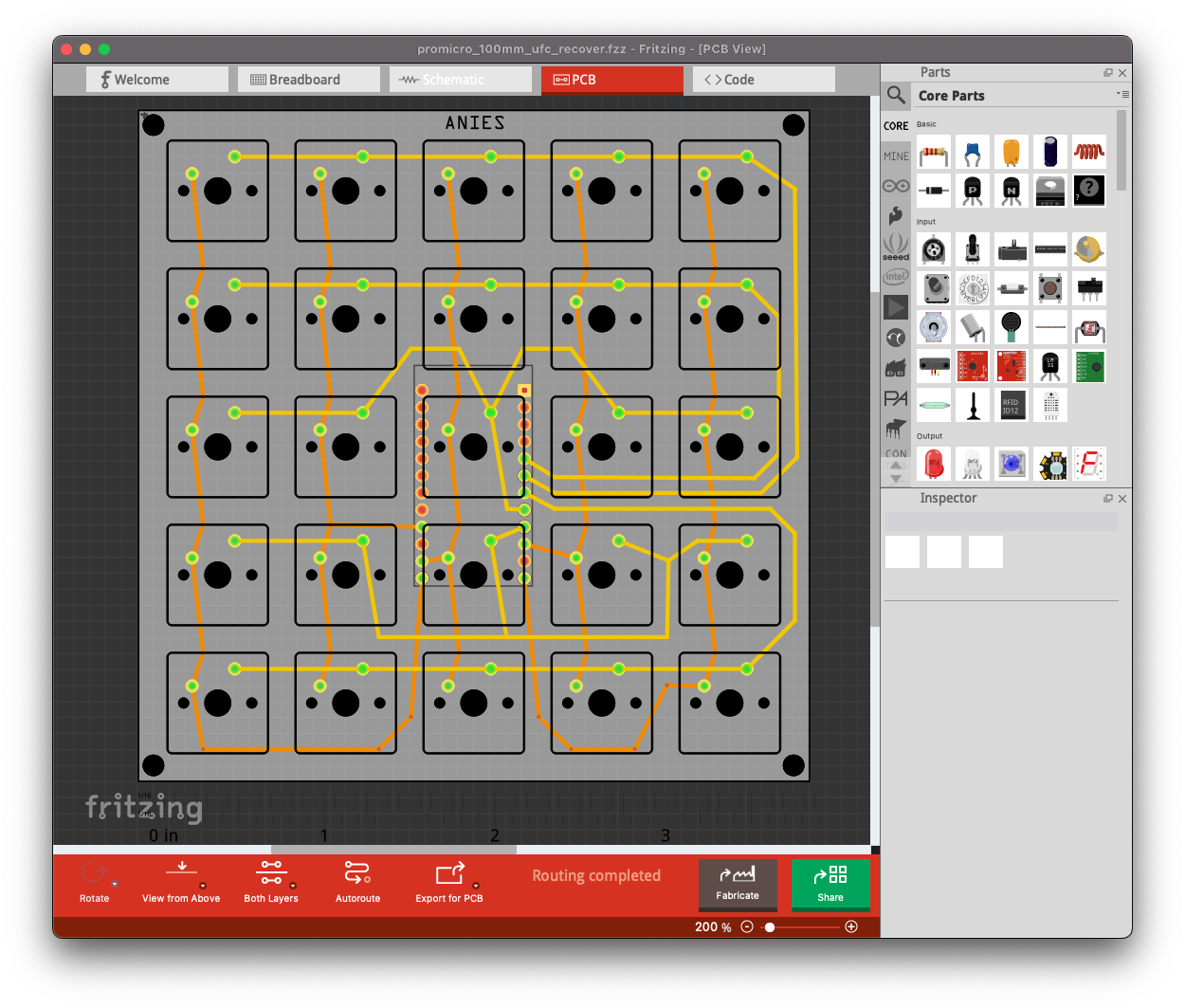The width and height of the screenshot is (1185, 1008).
Task: Select the RFID ID12 part
Action: click(1012, 405)
